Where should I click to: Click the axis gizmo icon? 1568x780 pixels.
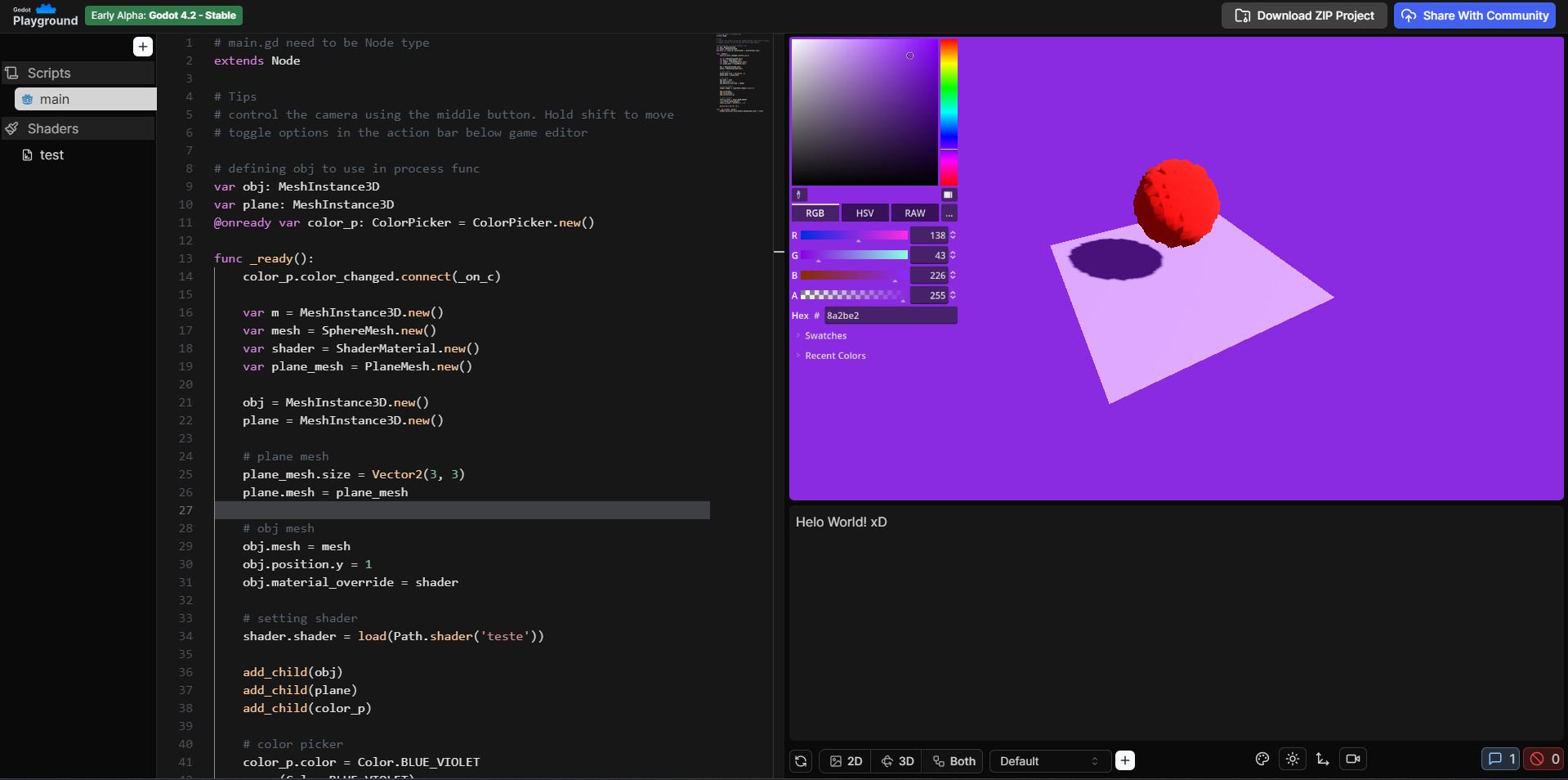point(1323,760)
